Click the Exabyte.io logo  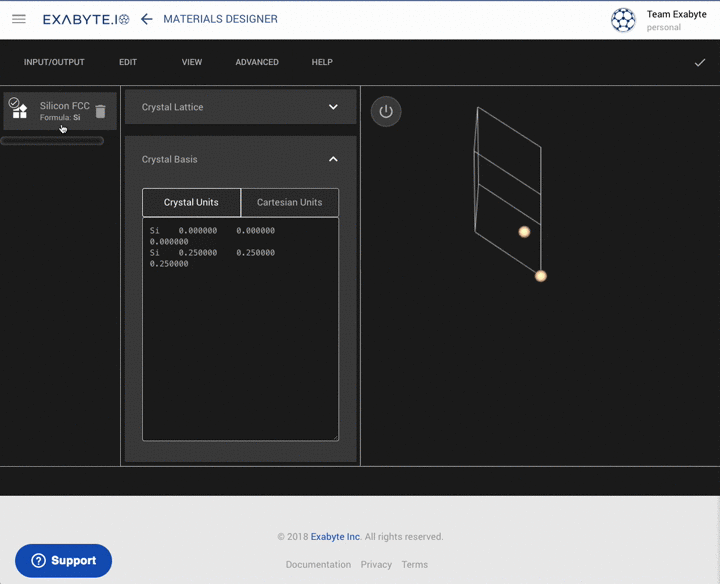[x=86, y=19]
